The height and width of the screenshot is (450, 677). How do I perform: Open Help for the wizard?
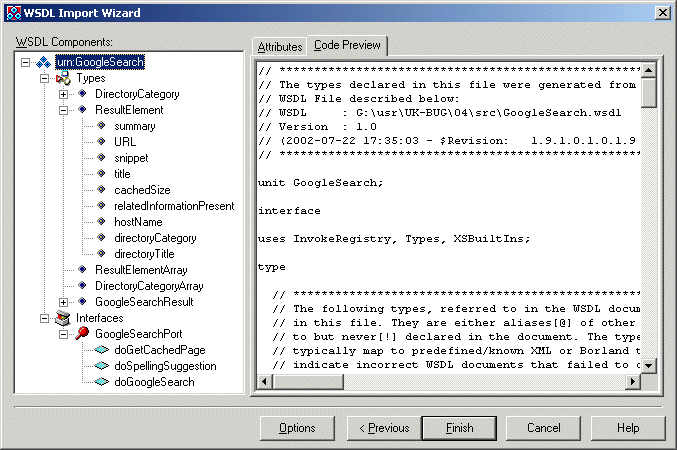coord(628,428)
